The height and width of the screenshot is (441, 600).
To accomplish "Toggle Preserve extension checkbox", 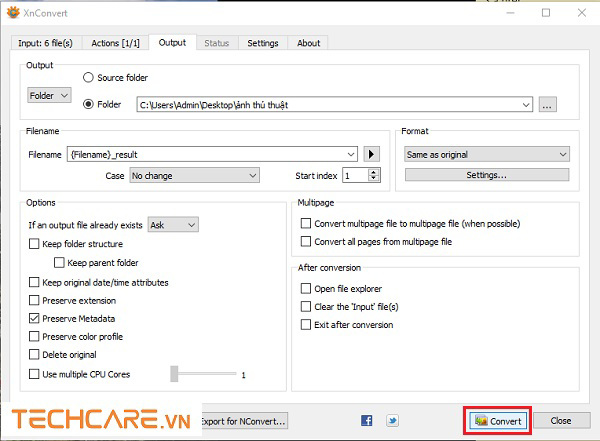I will tap(34, 301).
